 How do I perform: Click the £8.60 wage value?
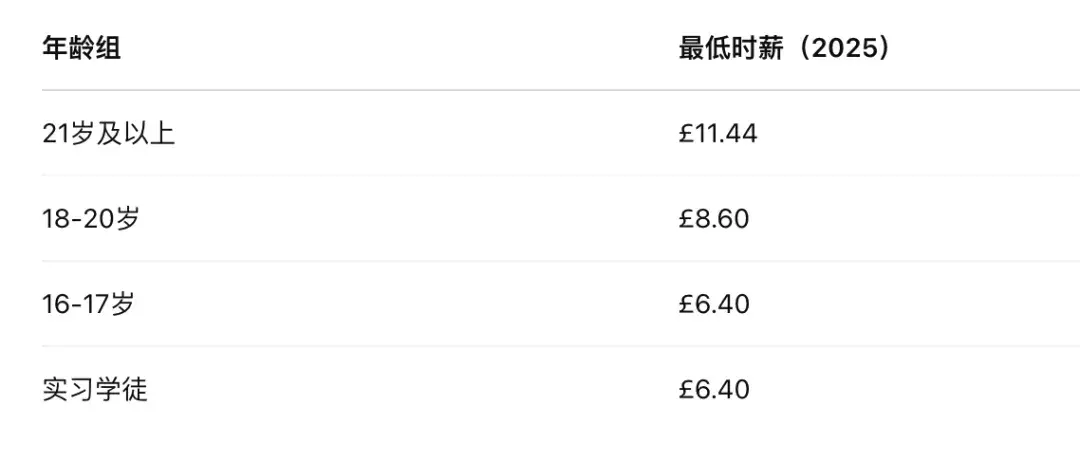pos(713,218)
